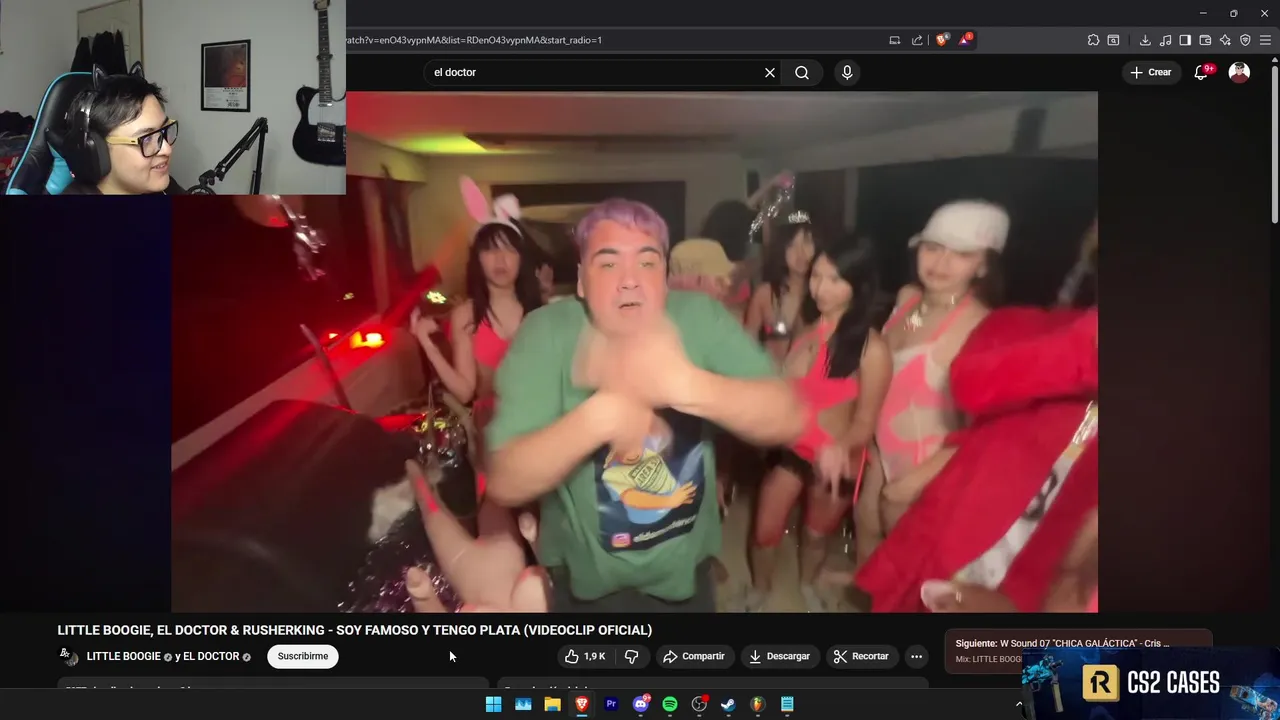Toggle the browser sidebar panel icon
Image resolution: width=1280 pixels, height=720 pixels.
(x=1185, y=40)
